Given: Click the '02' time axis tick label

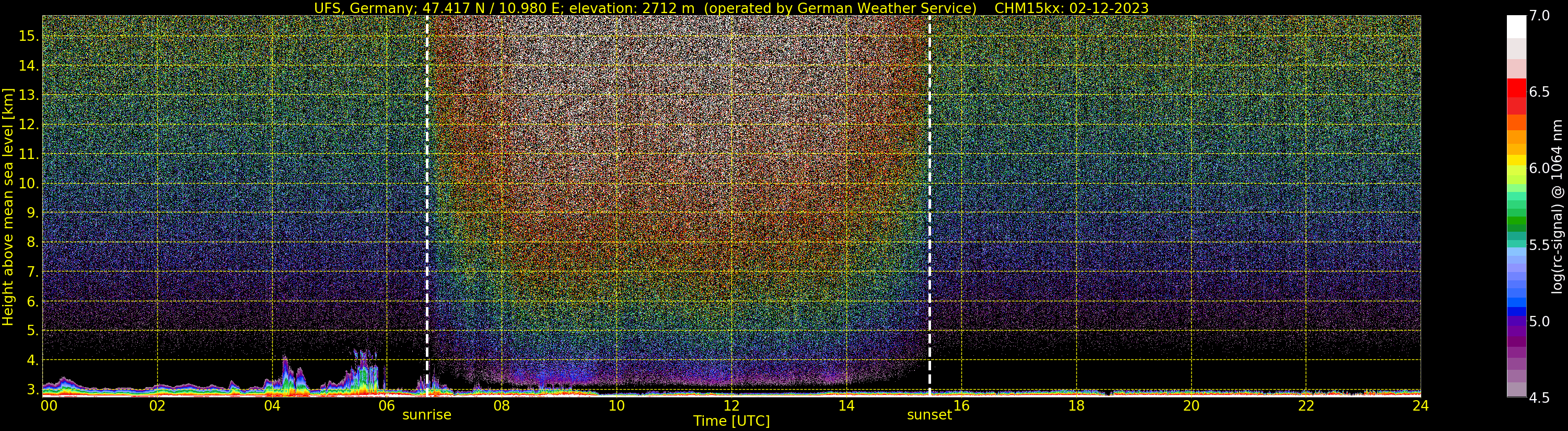Looking at the screenshot, I should click(x=157, y=405).
